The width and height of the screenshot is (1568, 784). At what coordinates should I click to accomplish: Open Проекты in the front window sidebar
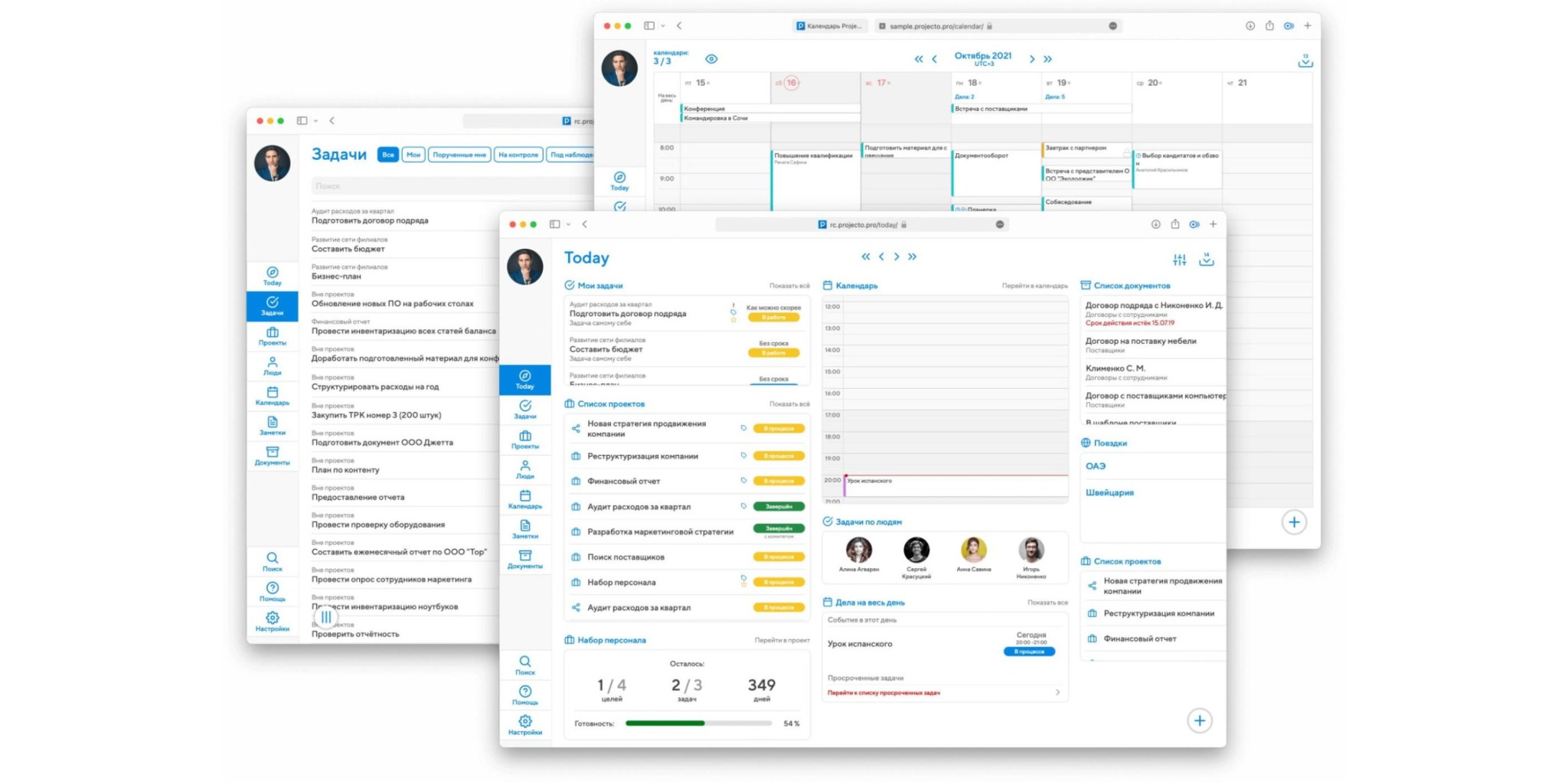click(x=524, y=439)
